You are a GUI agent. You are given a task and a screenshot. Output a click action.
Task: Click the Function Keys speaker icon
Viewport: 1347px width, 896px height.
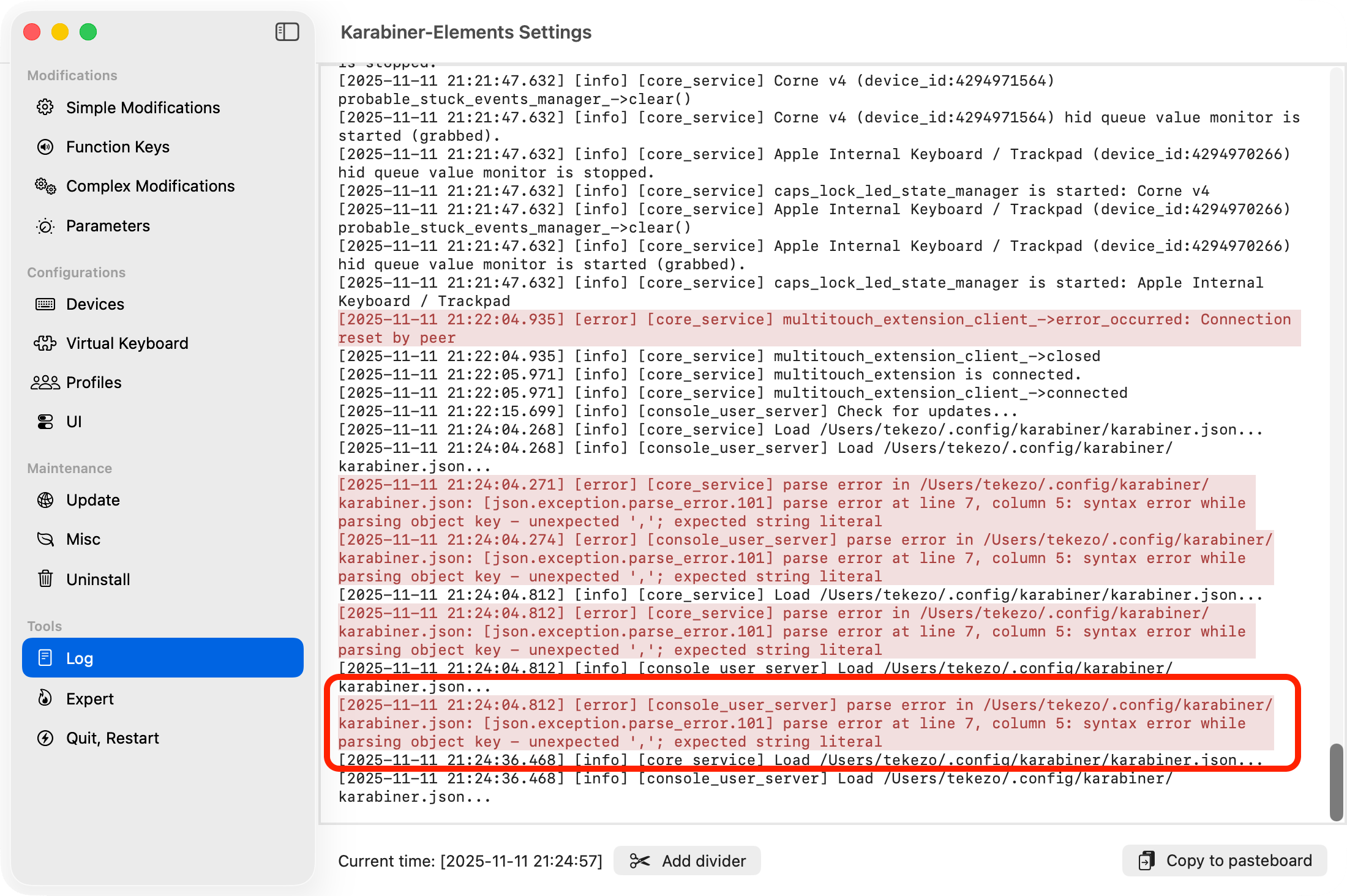point(45,147)
